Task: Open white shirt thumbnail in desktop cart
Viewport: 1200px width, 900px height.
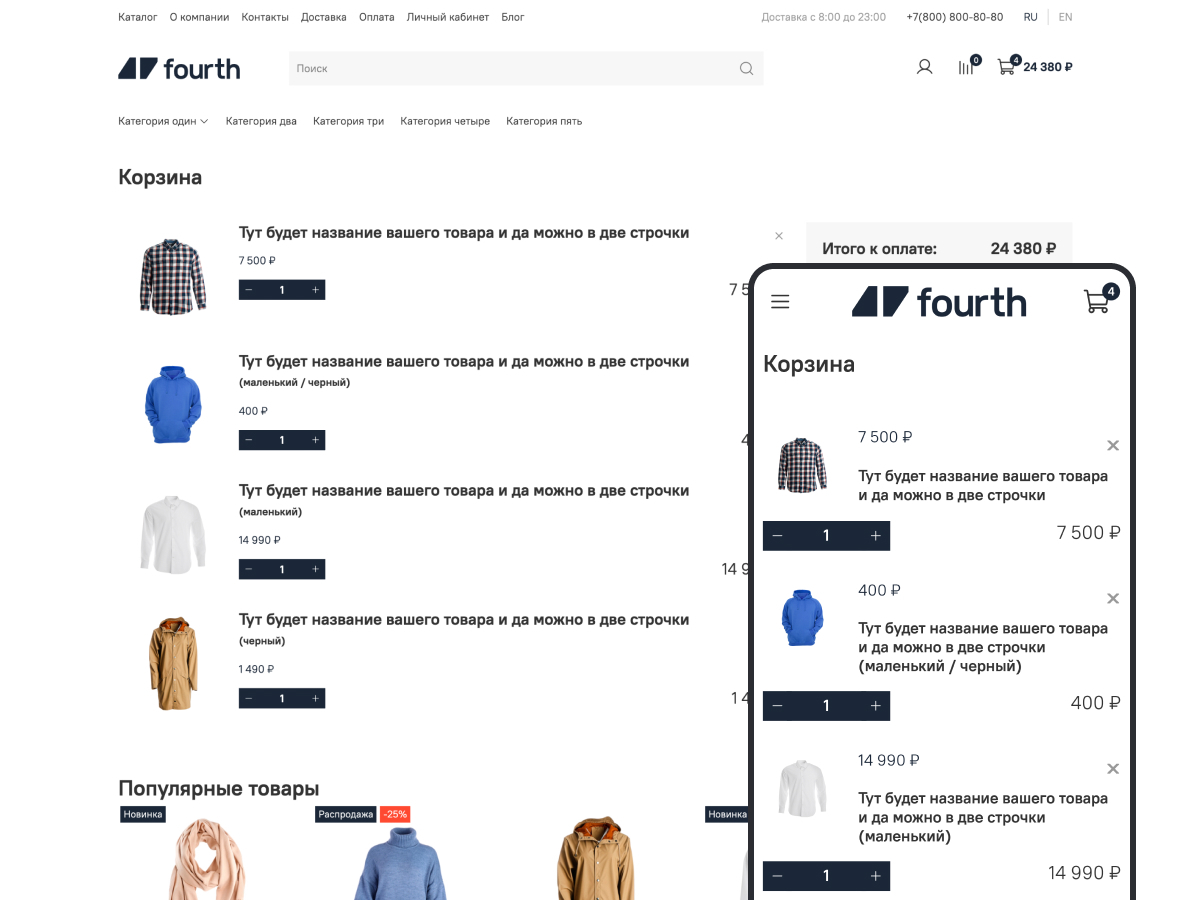Action: 173,534
